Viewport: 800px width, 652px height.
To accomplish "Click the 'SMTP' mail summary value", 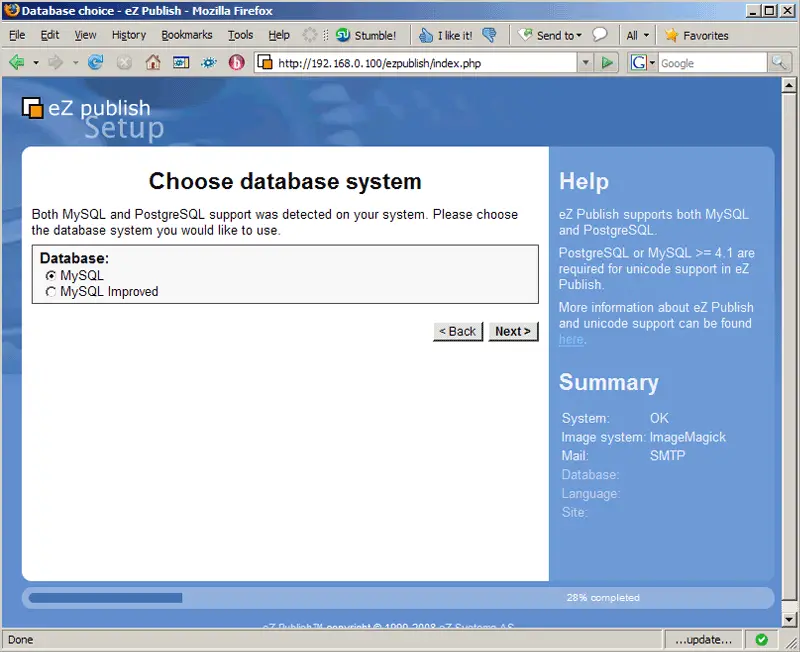I will 667,456.
